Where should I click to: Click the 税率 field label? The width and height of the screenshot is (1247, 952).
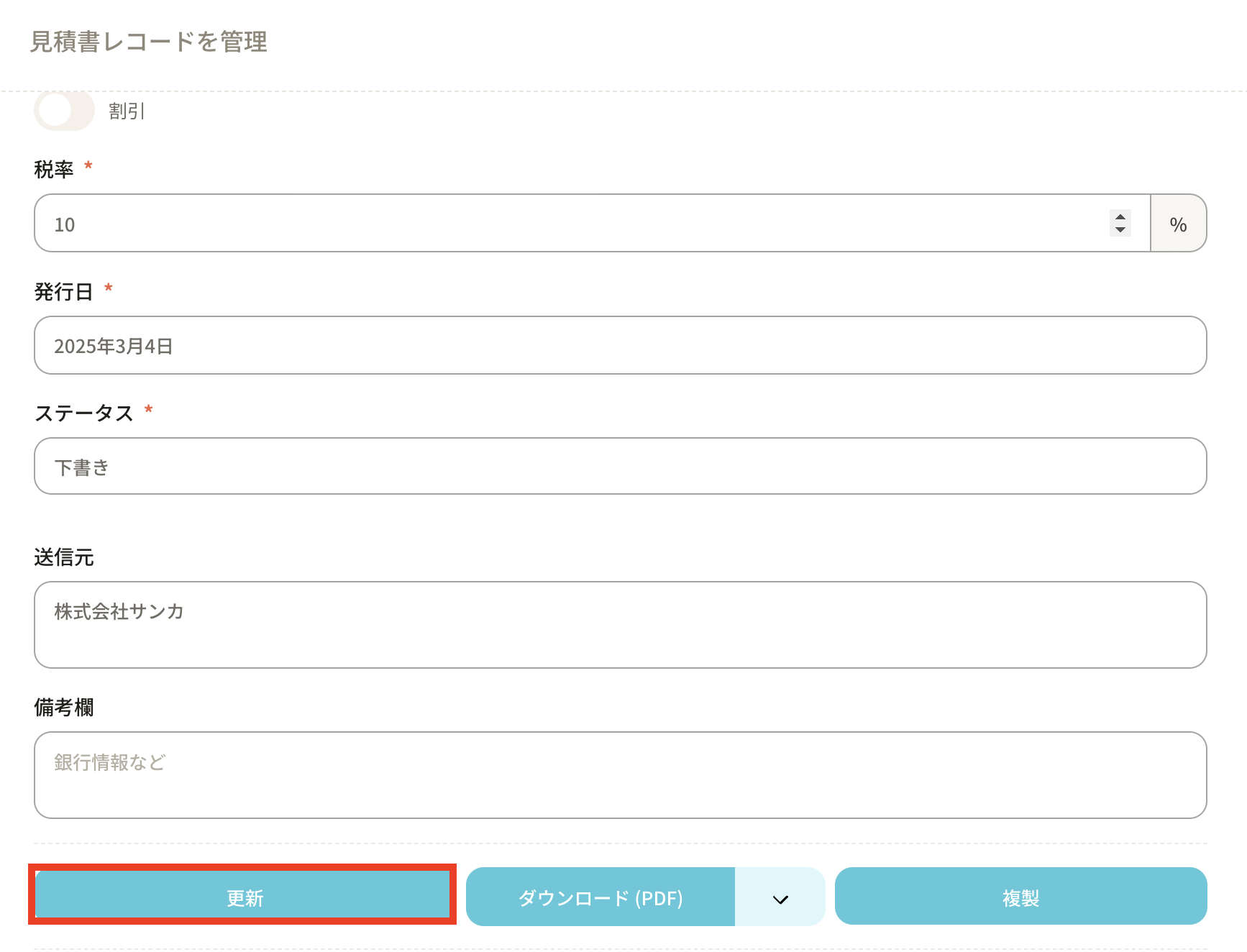click(54, 170)
